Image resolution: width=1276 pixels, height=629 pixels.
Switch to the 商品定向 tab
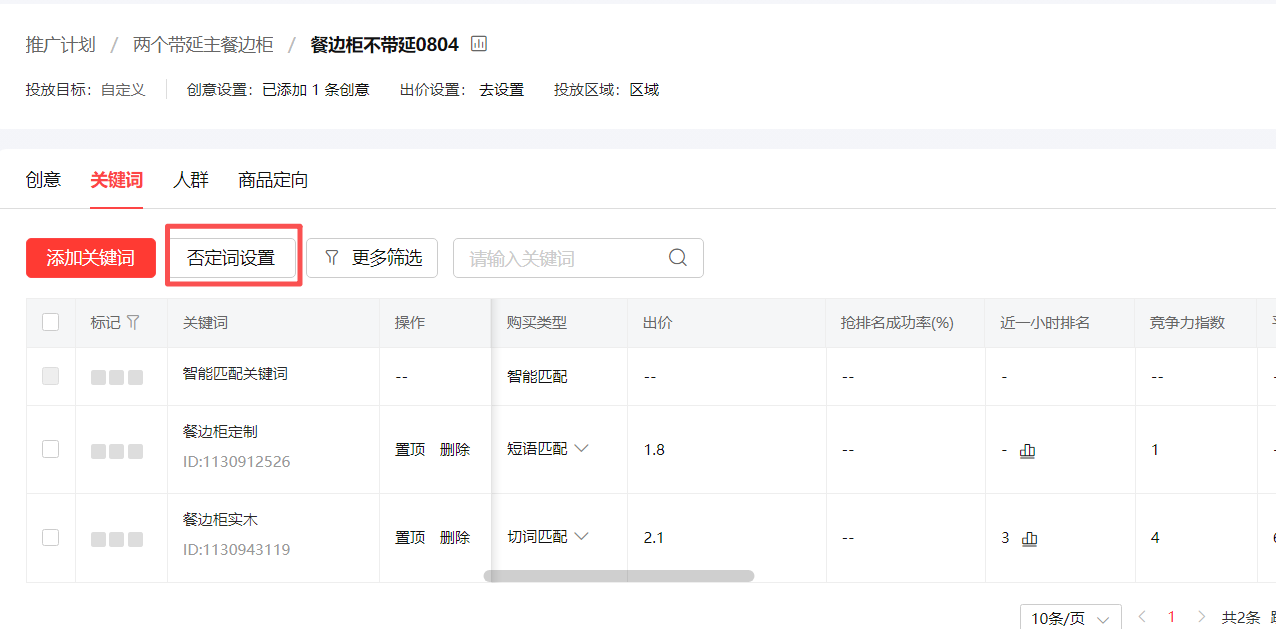point(272,180)
